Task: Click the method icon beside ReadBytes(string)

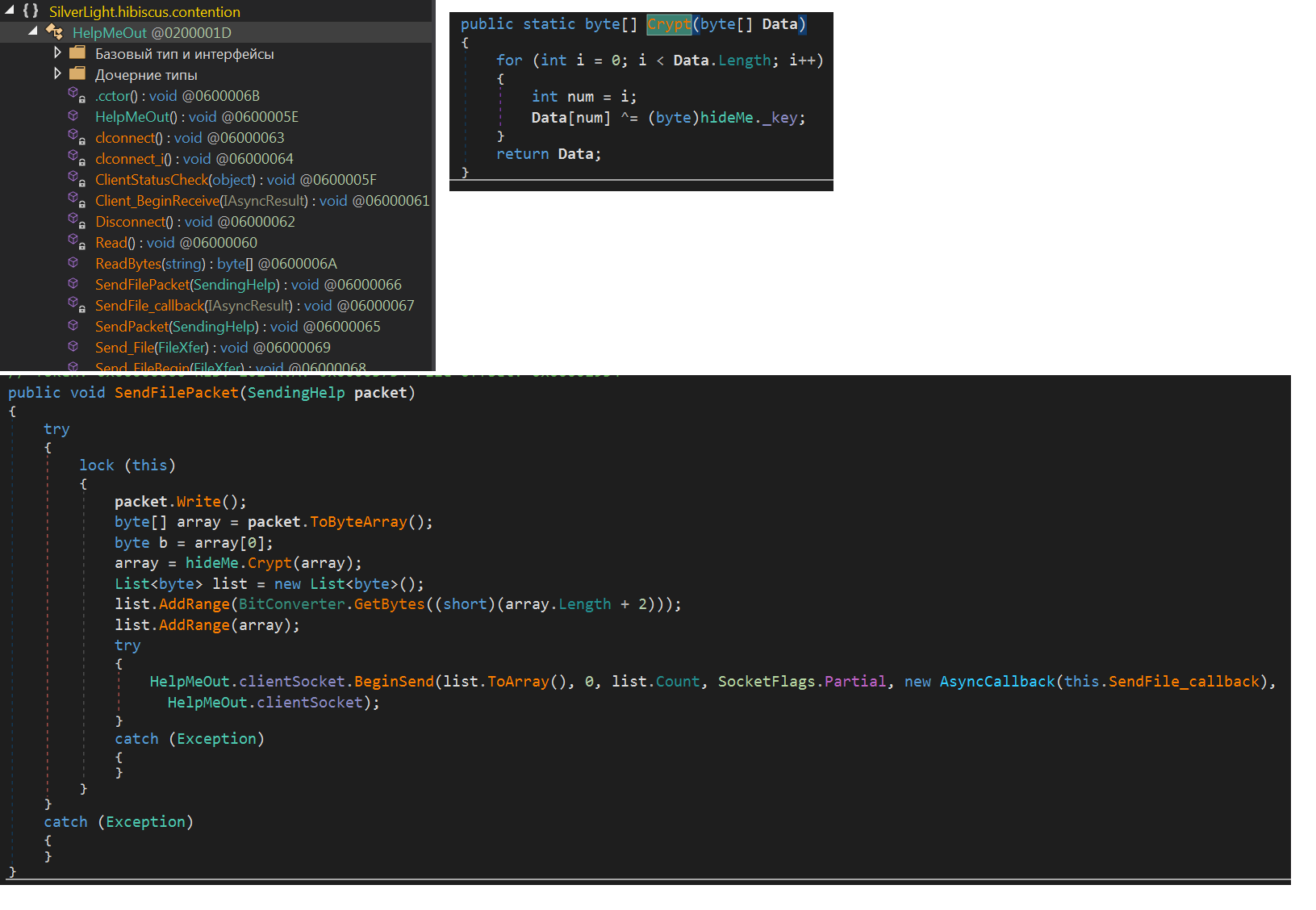Action: click(73, 263)
